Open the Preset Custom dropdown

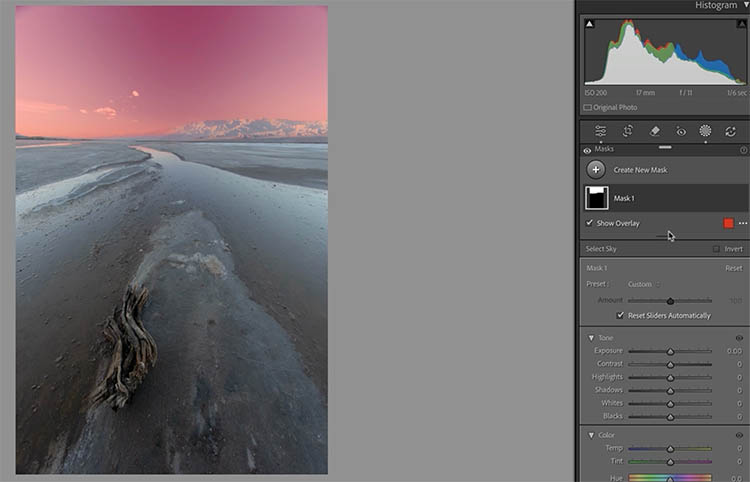tap(644, 284)
